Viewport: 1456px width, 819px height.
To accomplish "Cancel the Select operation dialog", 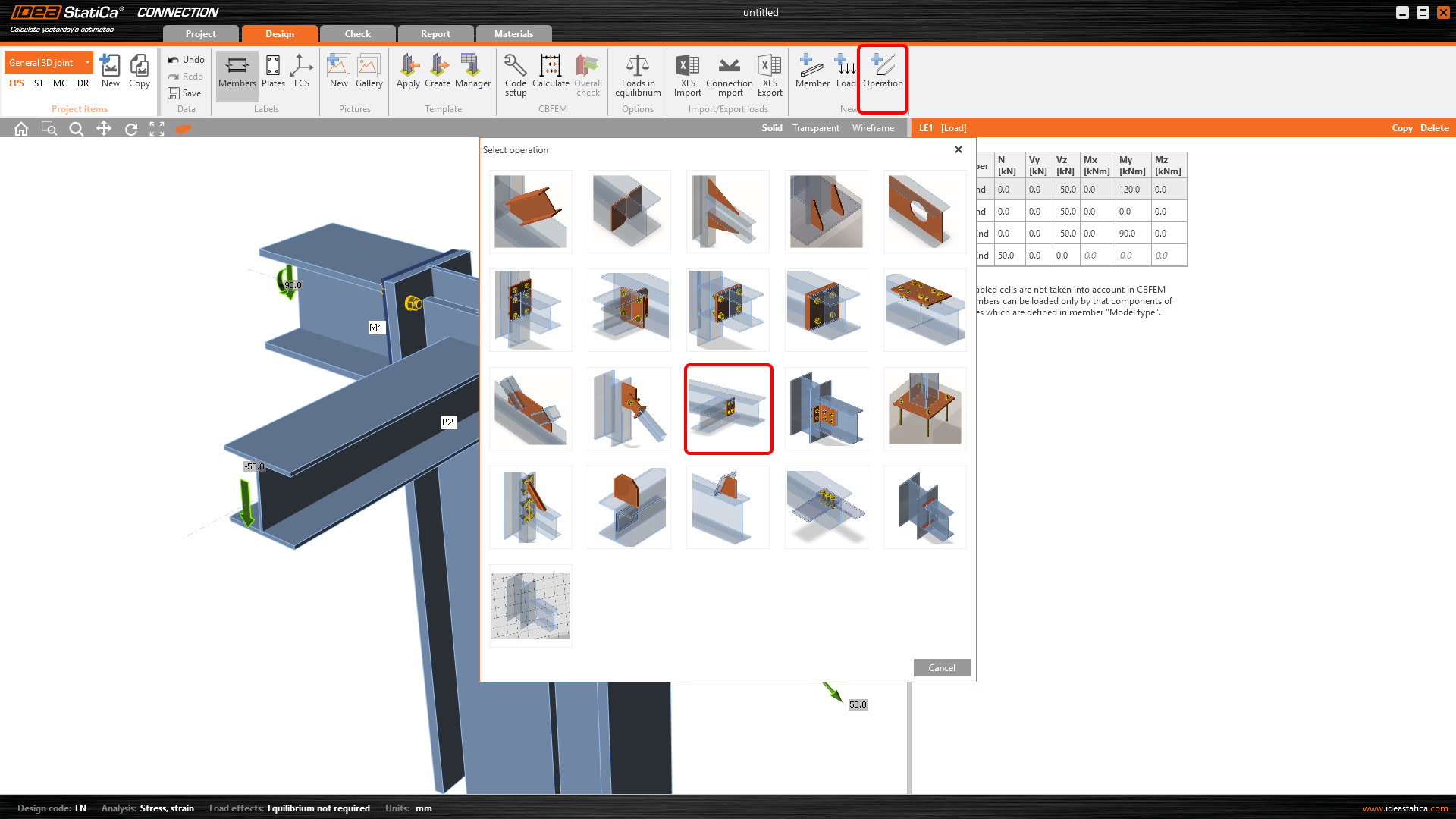I will (941, 668).
